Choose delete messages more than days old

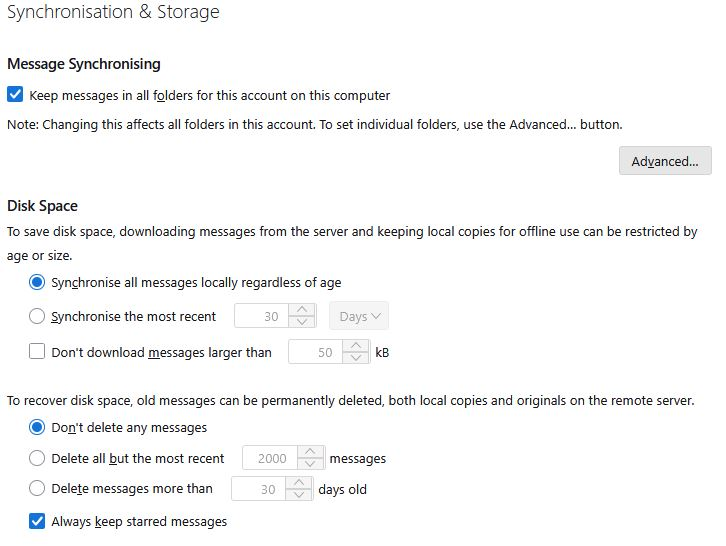coord(38,489)
